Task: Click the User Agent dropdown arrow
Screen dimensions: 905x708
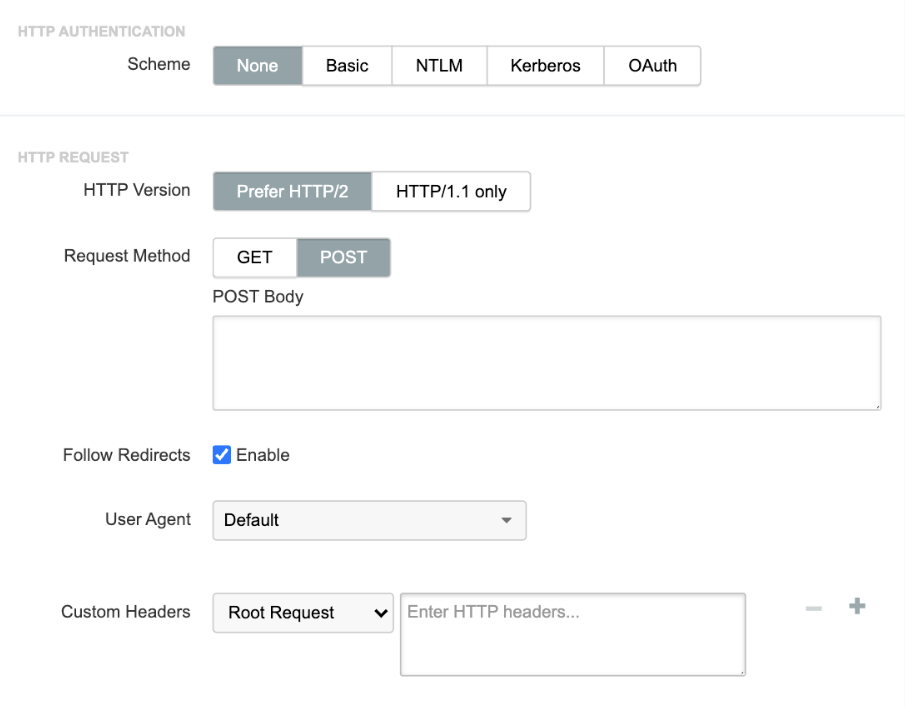Action: click(506, 520)
